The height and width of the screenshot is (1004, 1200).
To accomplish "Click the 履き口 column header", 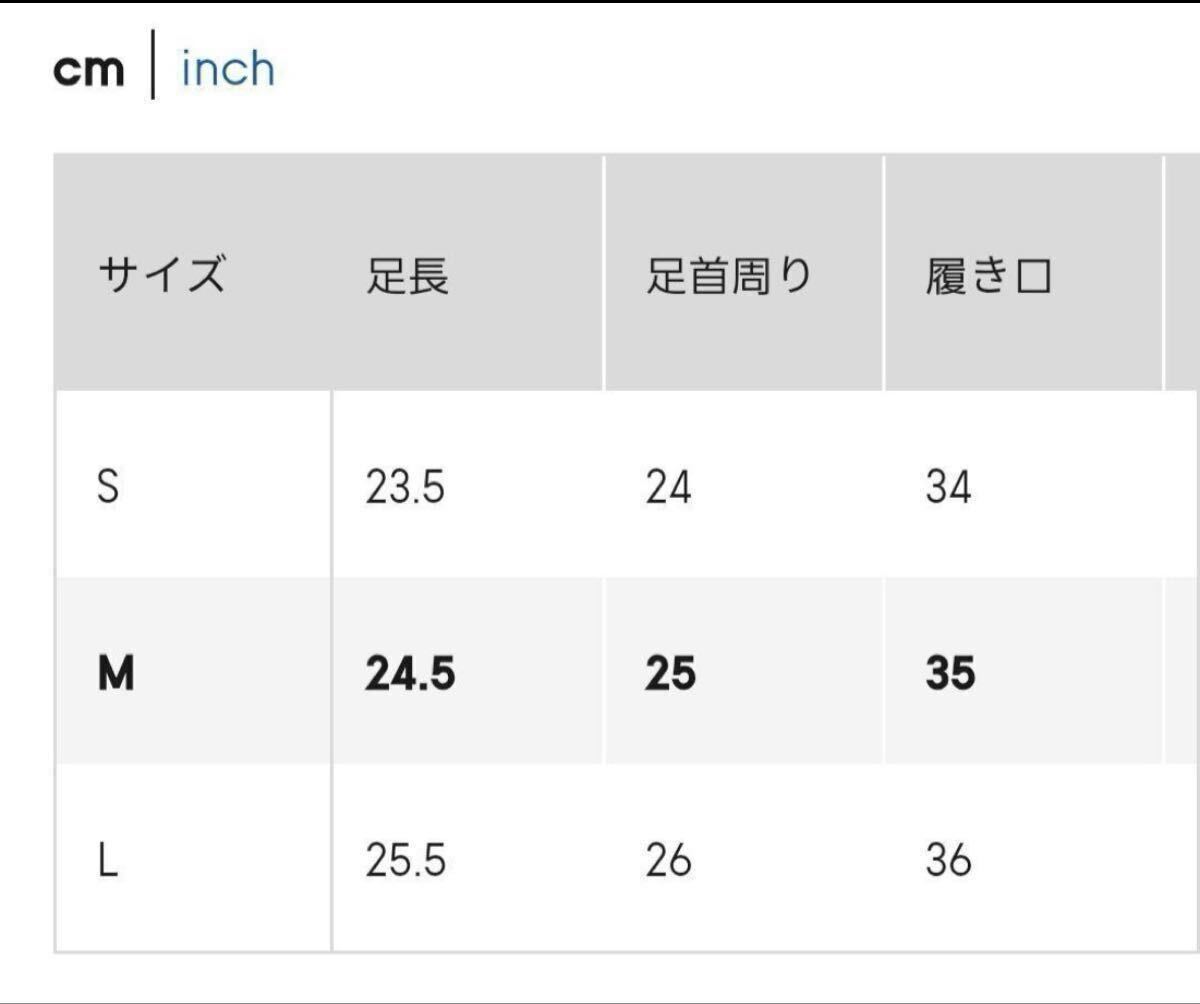I will tap(988, 275).
